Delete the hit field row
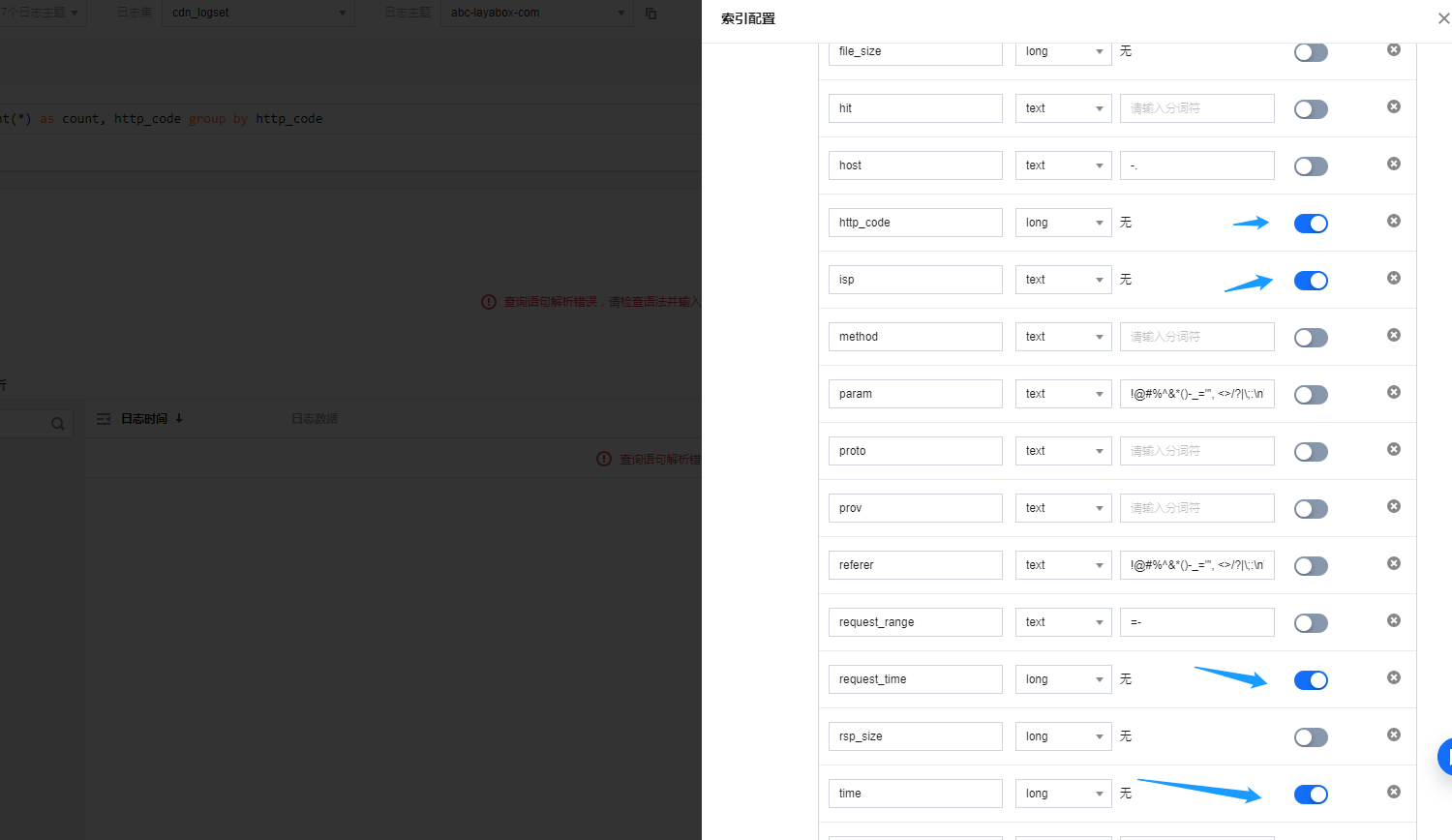This screenshot has width=1452, height=840. [x=1394, y=106]
